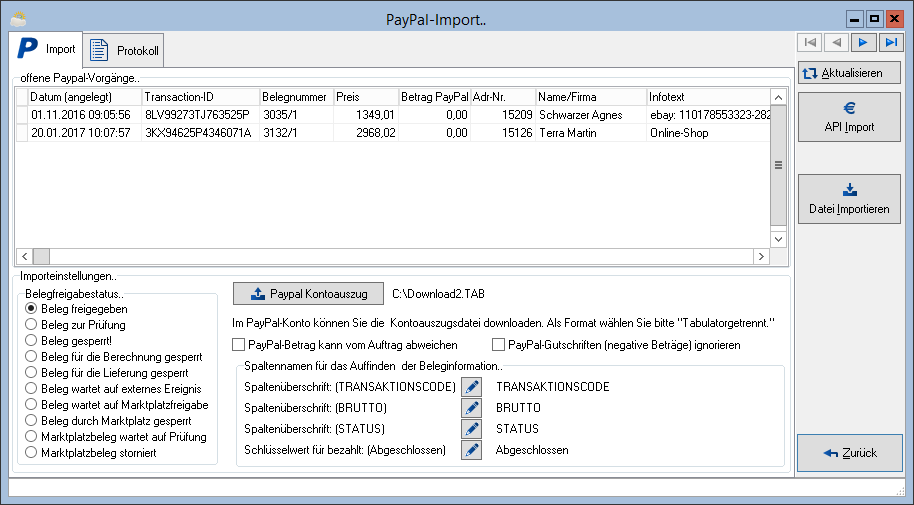
Task: Select Beleg zur Prüfung option
Action: [75, 325]
